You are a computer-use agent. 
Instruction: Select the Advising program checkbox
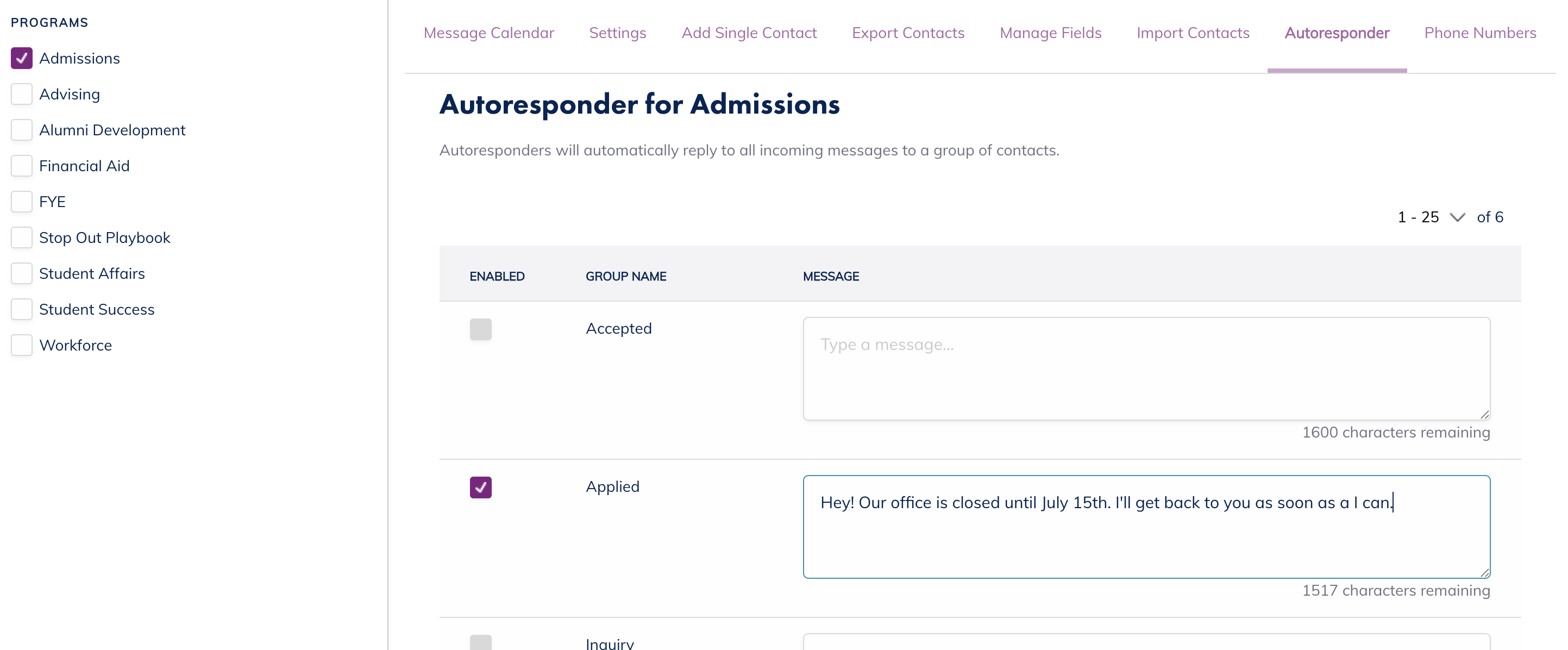[22, 95]
